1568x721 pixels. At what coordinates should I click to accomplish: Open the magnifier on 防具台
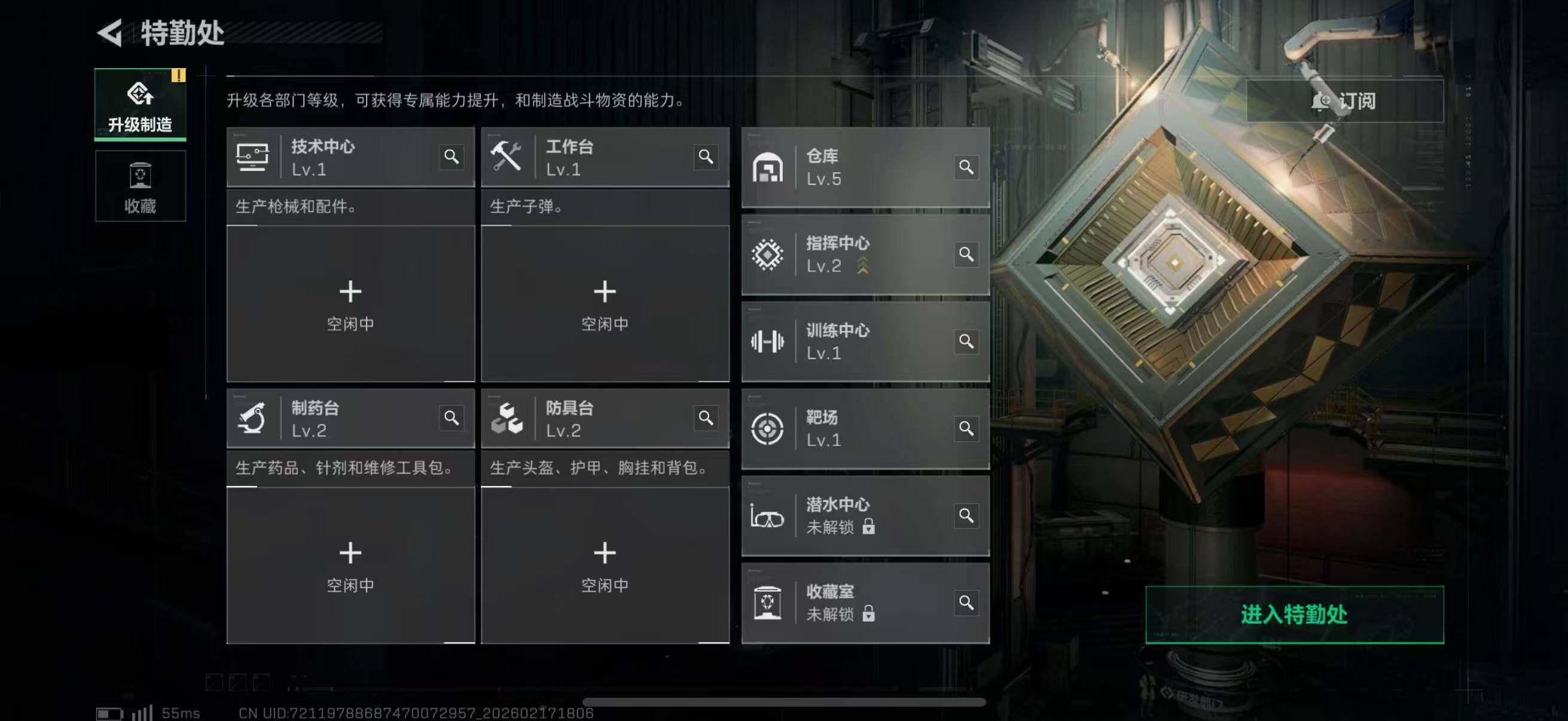click(x=706, y=418)
